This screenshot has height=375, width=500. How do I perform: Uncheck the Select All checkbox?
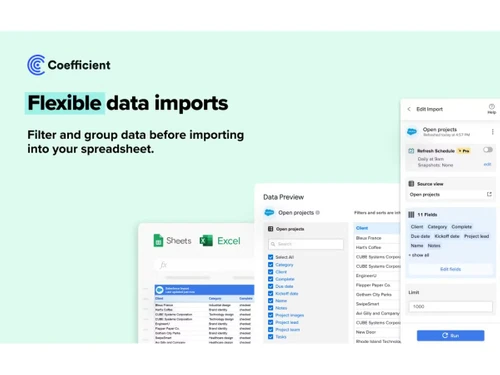point(270,257)
